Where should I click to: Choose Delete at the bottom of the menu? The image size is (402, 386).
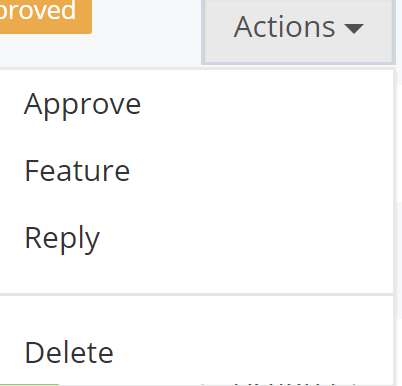[197, 352]
